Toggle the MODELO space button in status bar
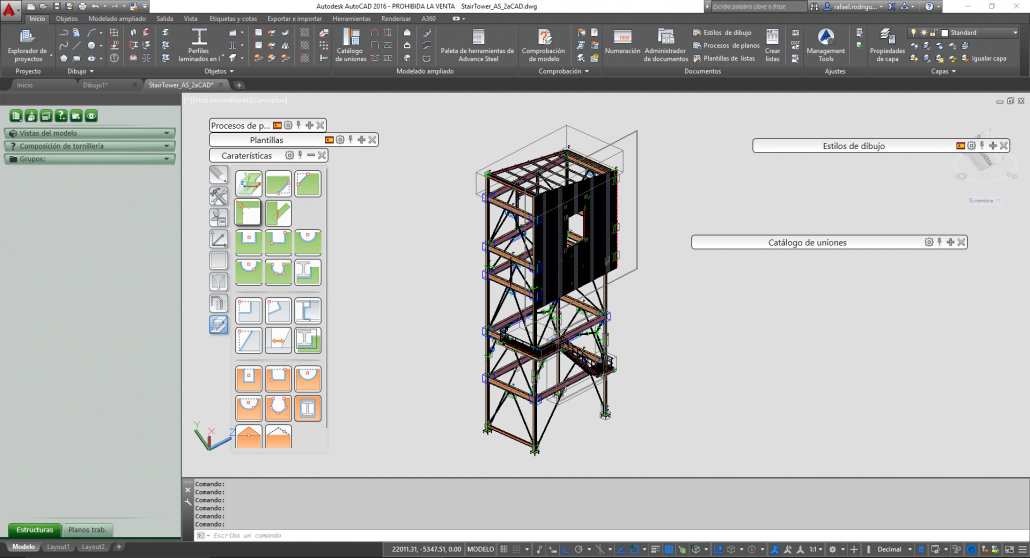This screenshot has height=558, width=1030. pyautogui.click(x=481, y=549)
